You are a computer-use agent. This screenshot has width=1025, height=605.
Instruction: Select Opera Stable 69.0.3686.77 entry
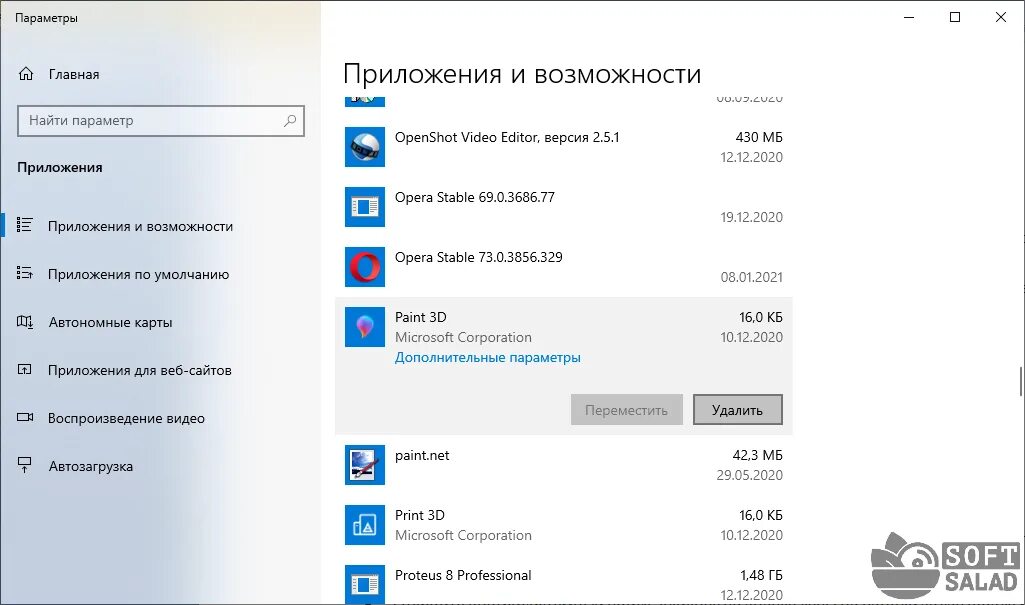[x=563, y=207]
